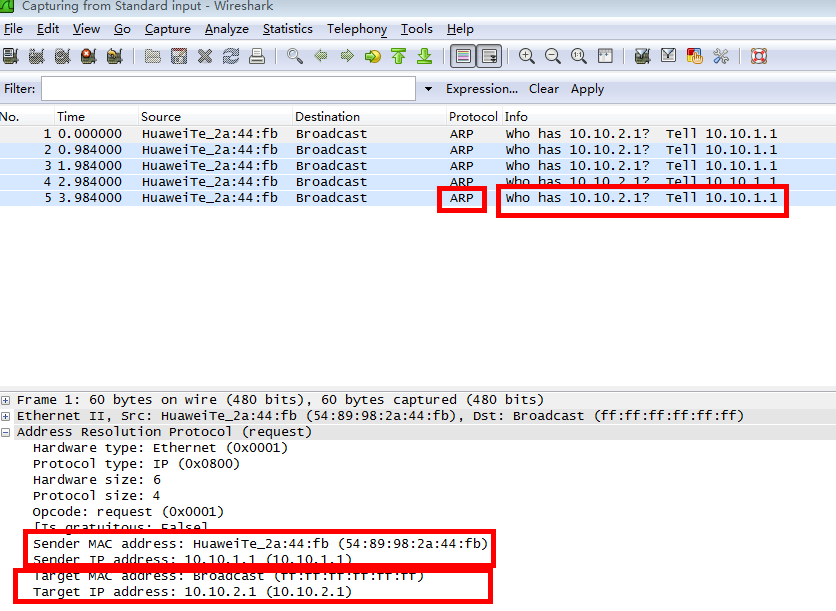This screenshot has height=611, width=836.
Task: Sort by the Time column header
Action: 96,117
